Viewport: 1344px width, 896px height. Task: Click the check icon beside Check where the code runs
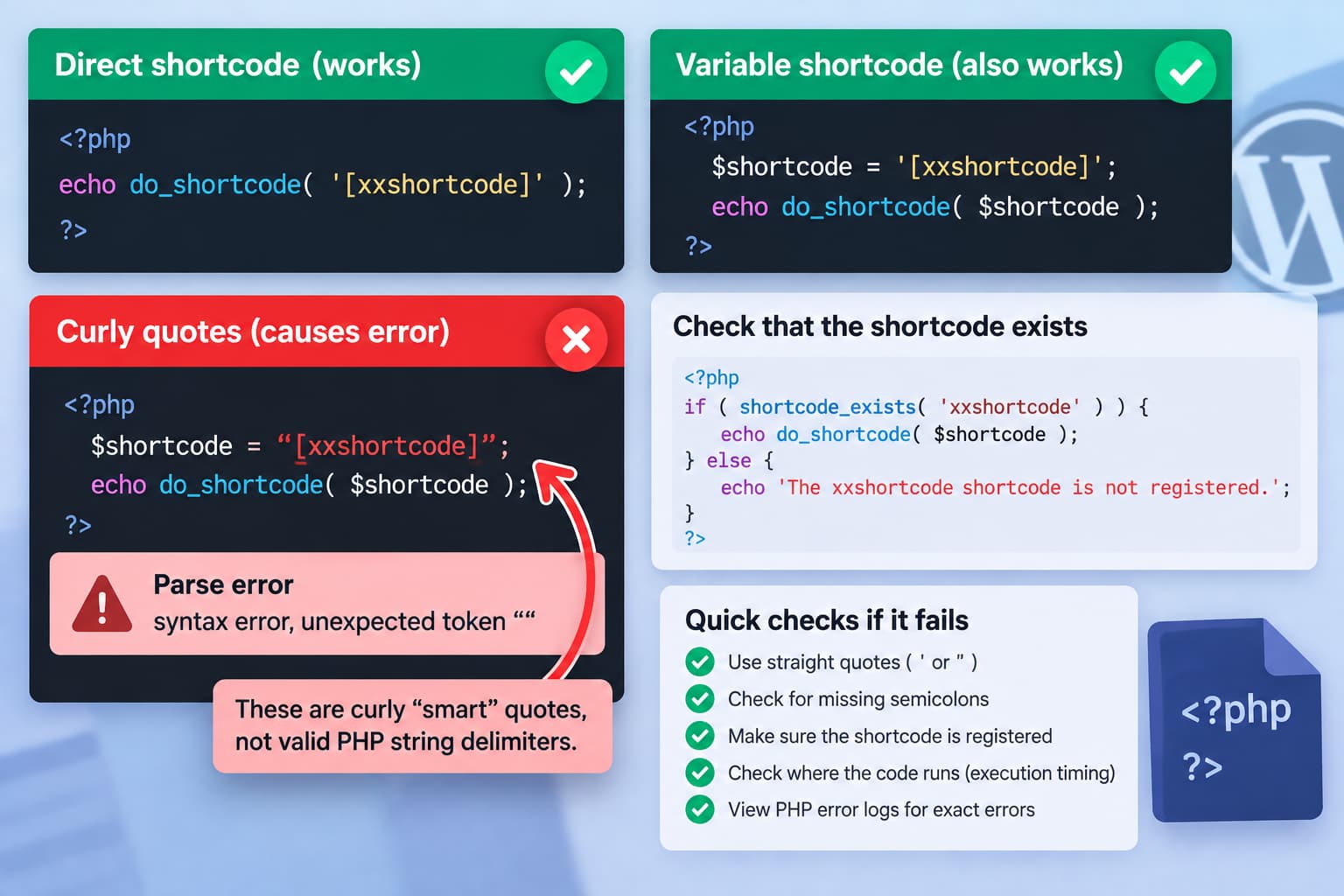coord(700,772)
